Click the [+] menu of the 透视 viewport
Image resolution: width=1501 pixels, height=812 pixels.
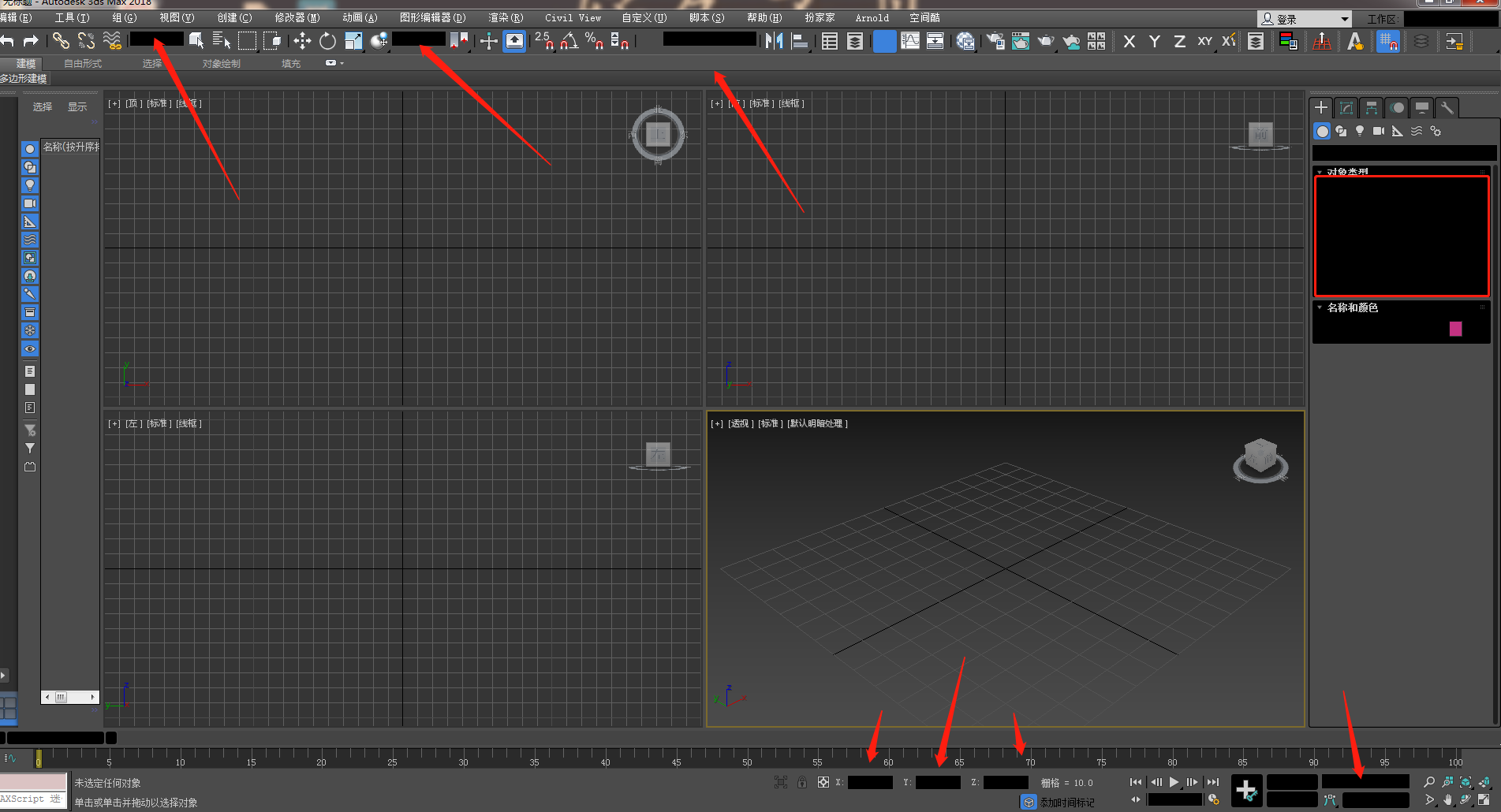717,423
